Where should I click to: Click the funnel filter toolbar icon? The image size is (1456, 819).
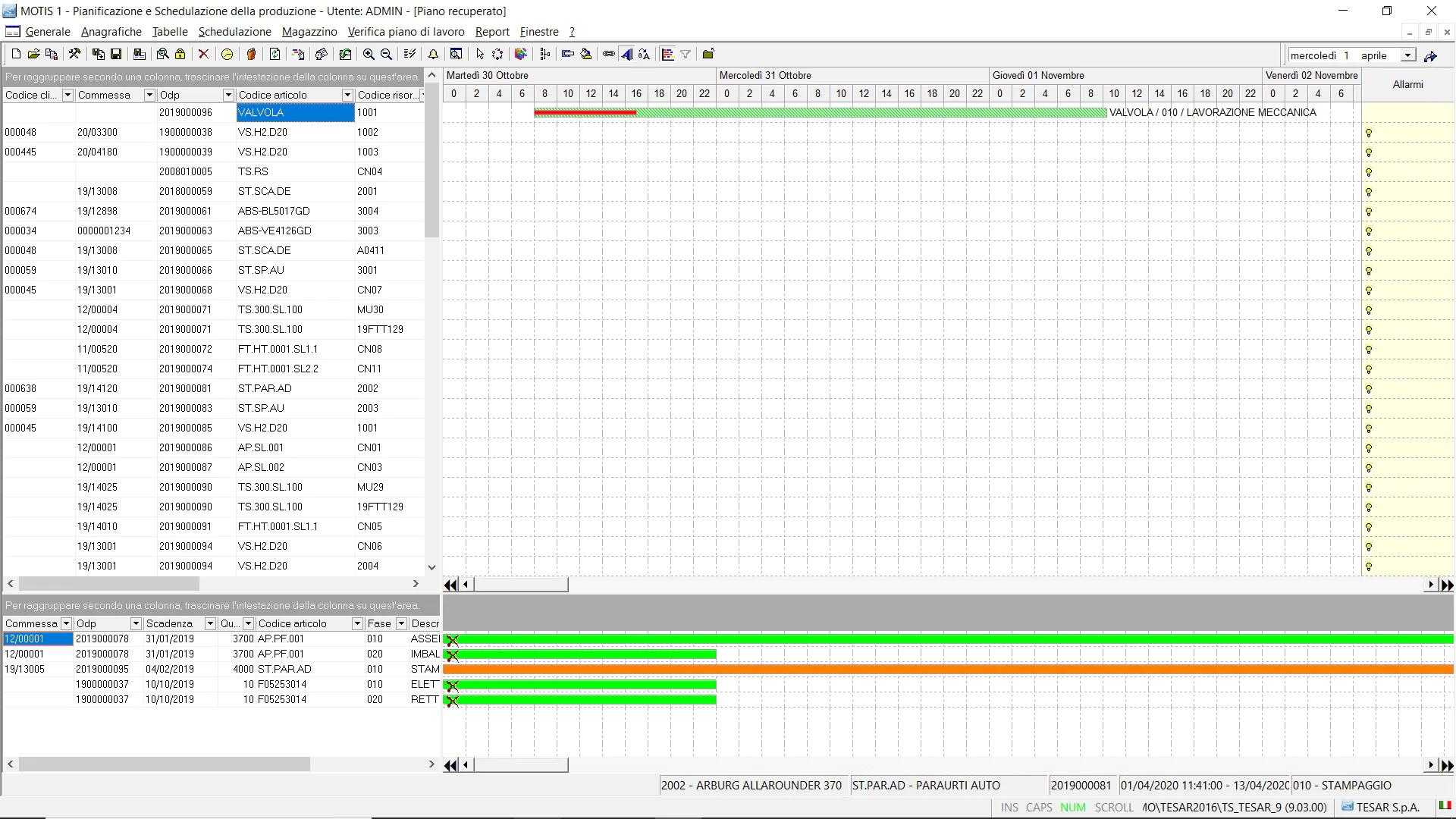(x=686, y=54)
